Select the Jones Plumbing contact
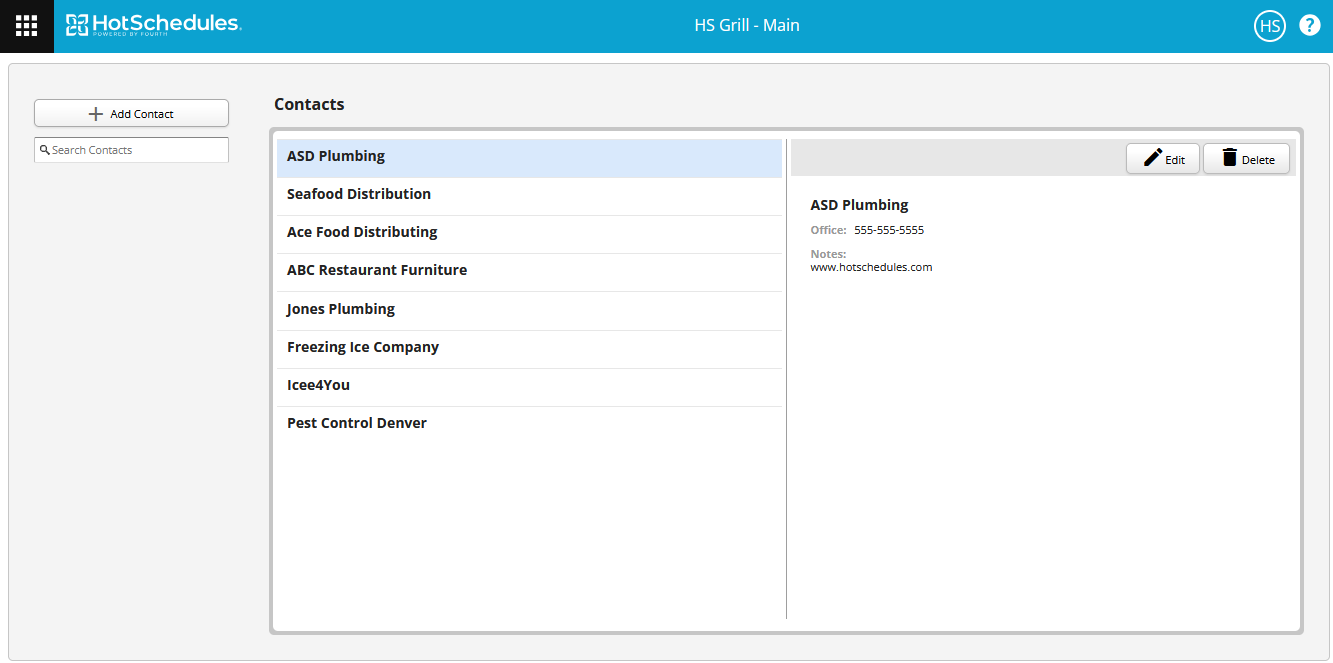The width and height of the screenshot is (1333, 663). point(529,311)
